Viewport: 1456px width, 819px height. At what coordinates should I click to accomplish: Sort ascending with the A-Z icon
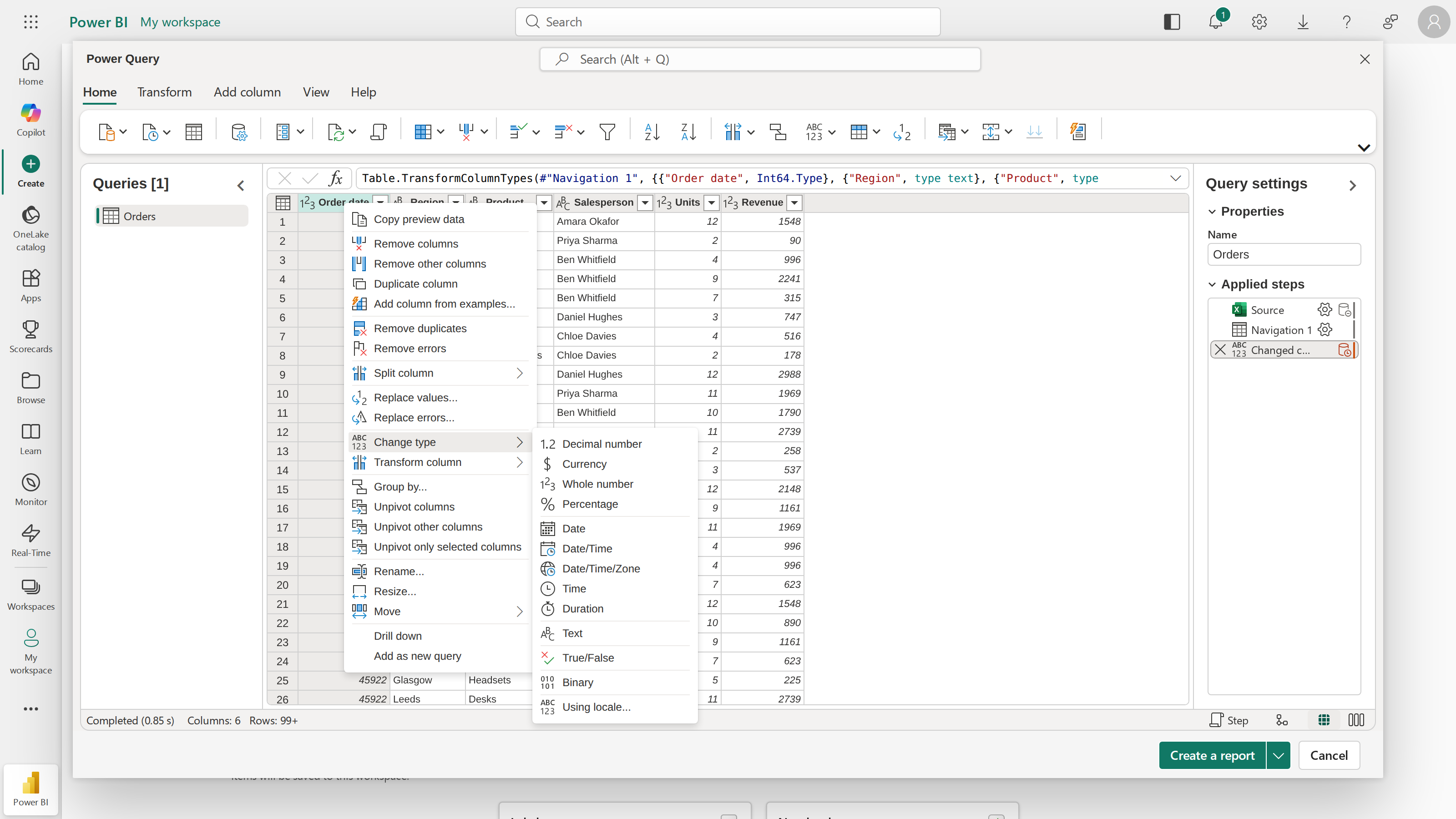(652, 131)
